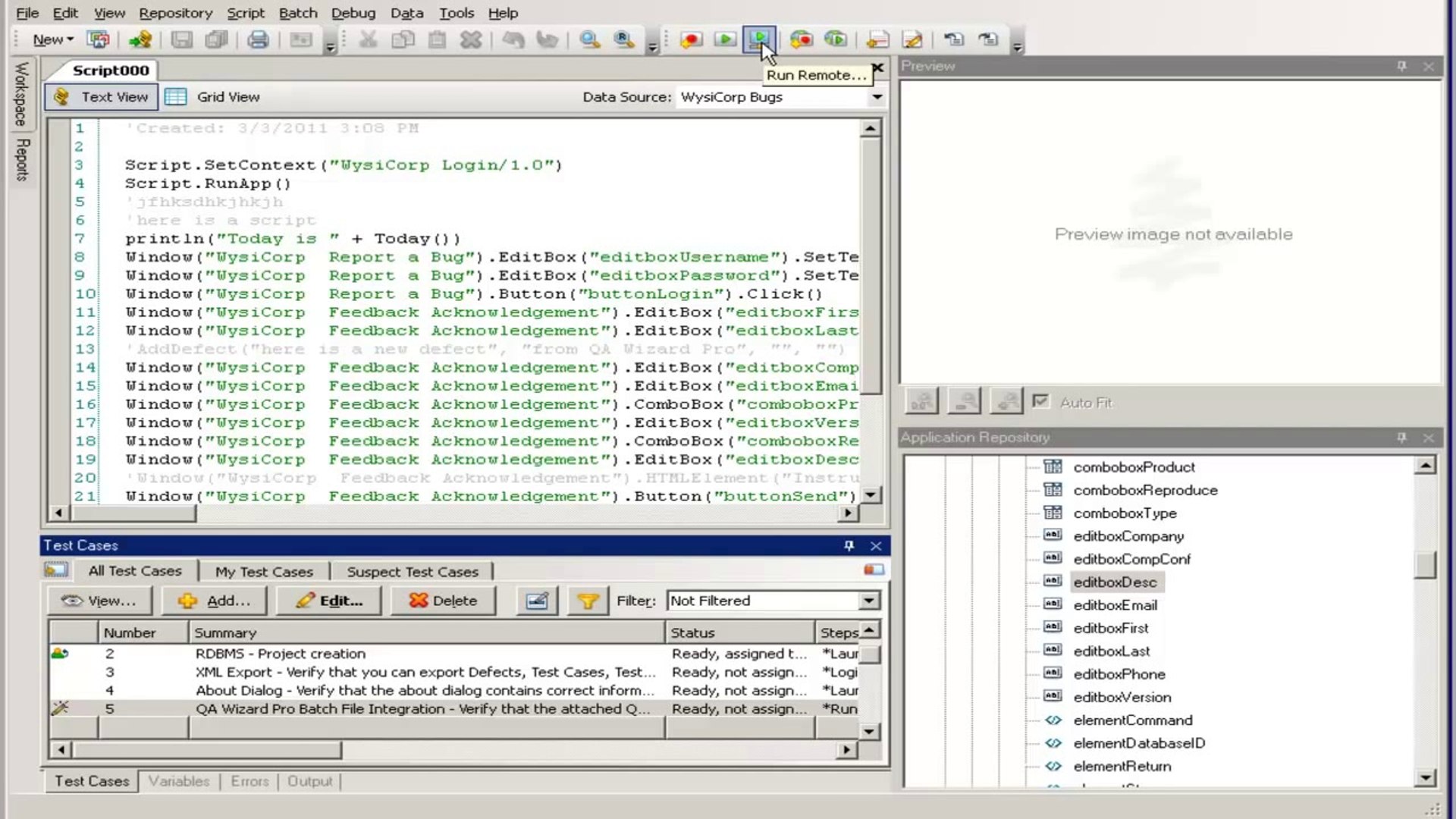Click the Edit... test case button
The width and height of the screenshot is (1456, 819).
click(329, 601)
